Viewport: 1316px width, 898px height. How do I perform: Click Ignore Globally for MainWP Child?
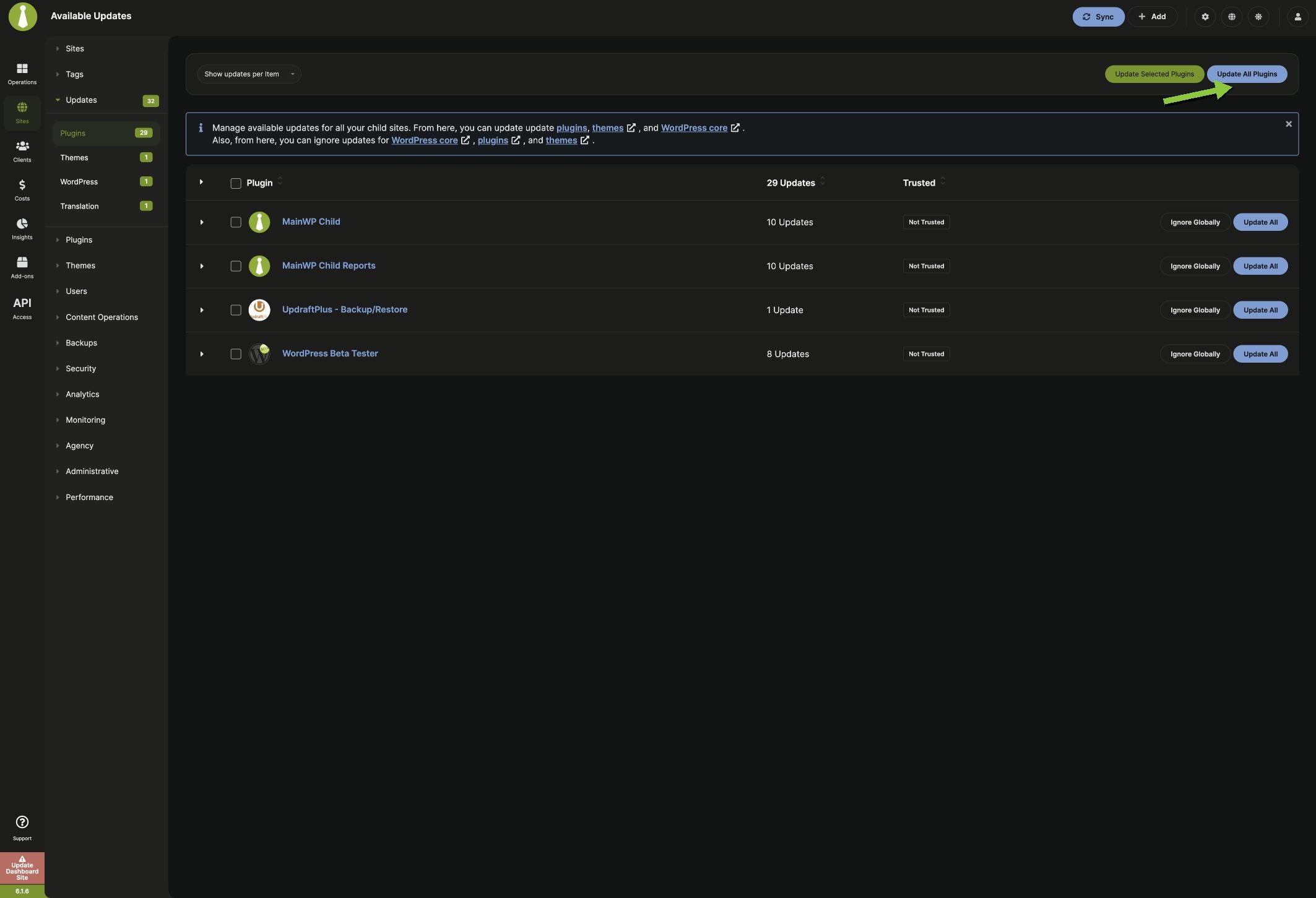coord(1195,222)
